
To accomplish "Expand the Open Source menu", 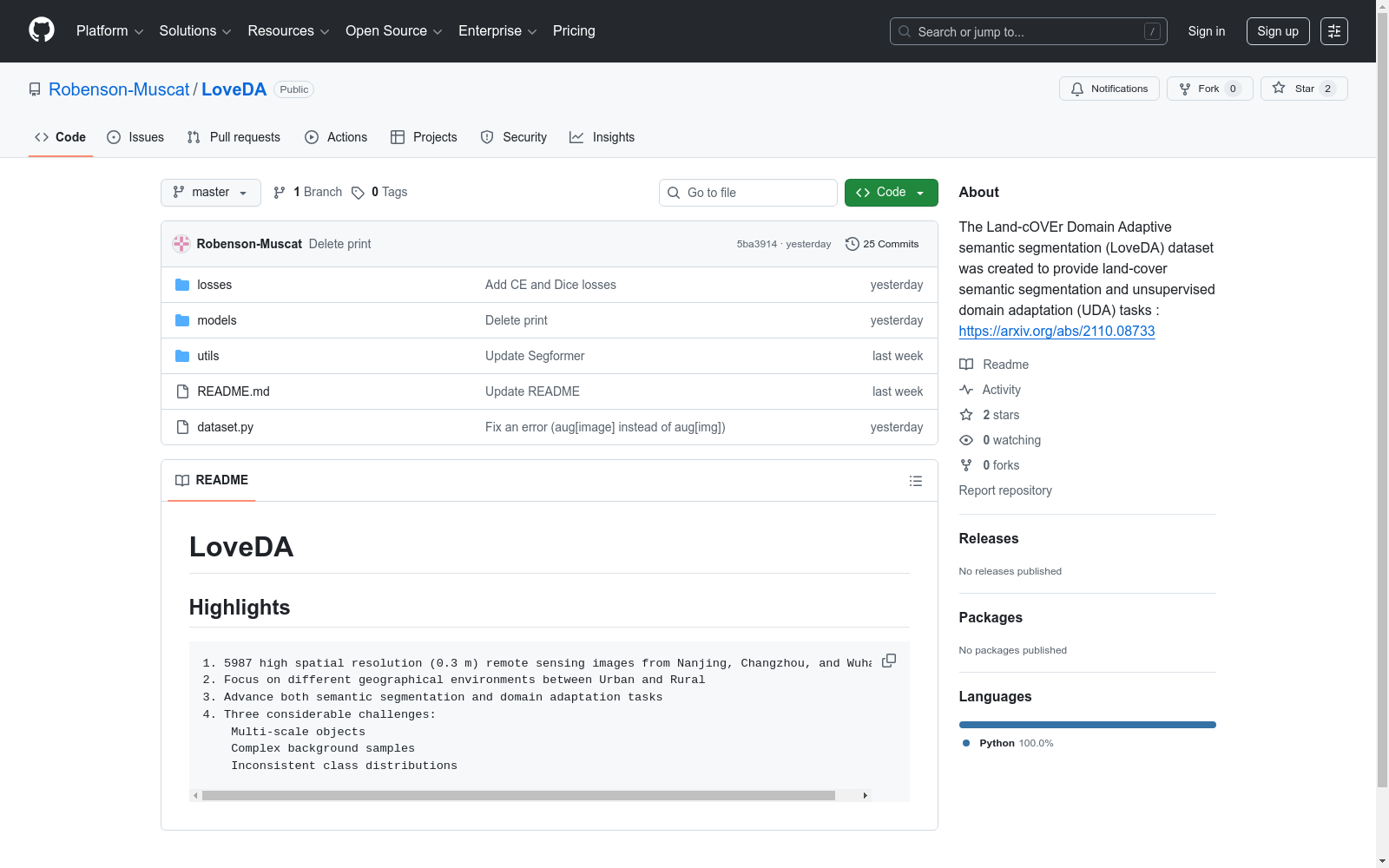I will coord(394,31).
